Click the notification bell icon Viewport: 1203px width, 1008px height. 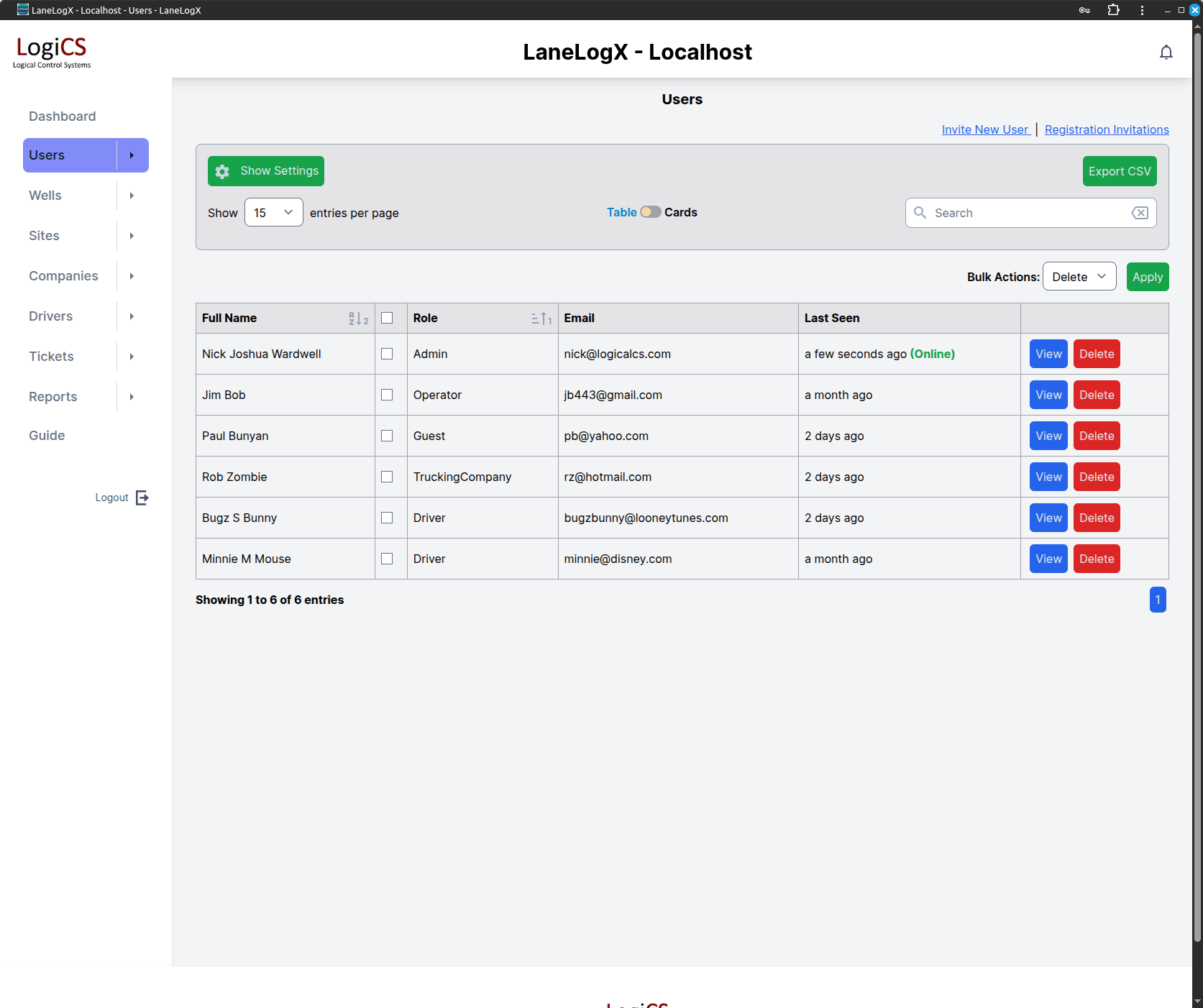[x=1166, y=52]
